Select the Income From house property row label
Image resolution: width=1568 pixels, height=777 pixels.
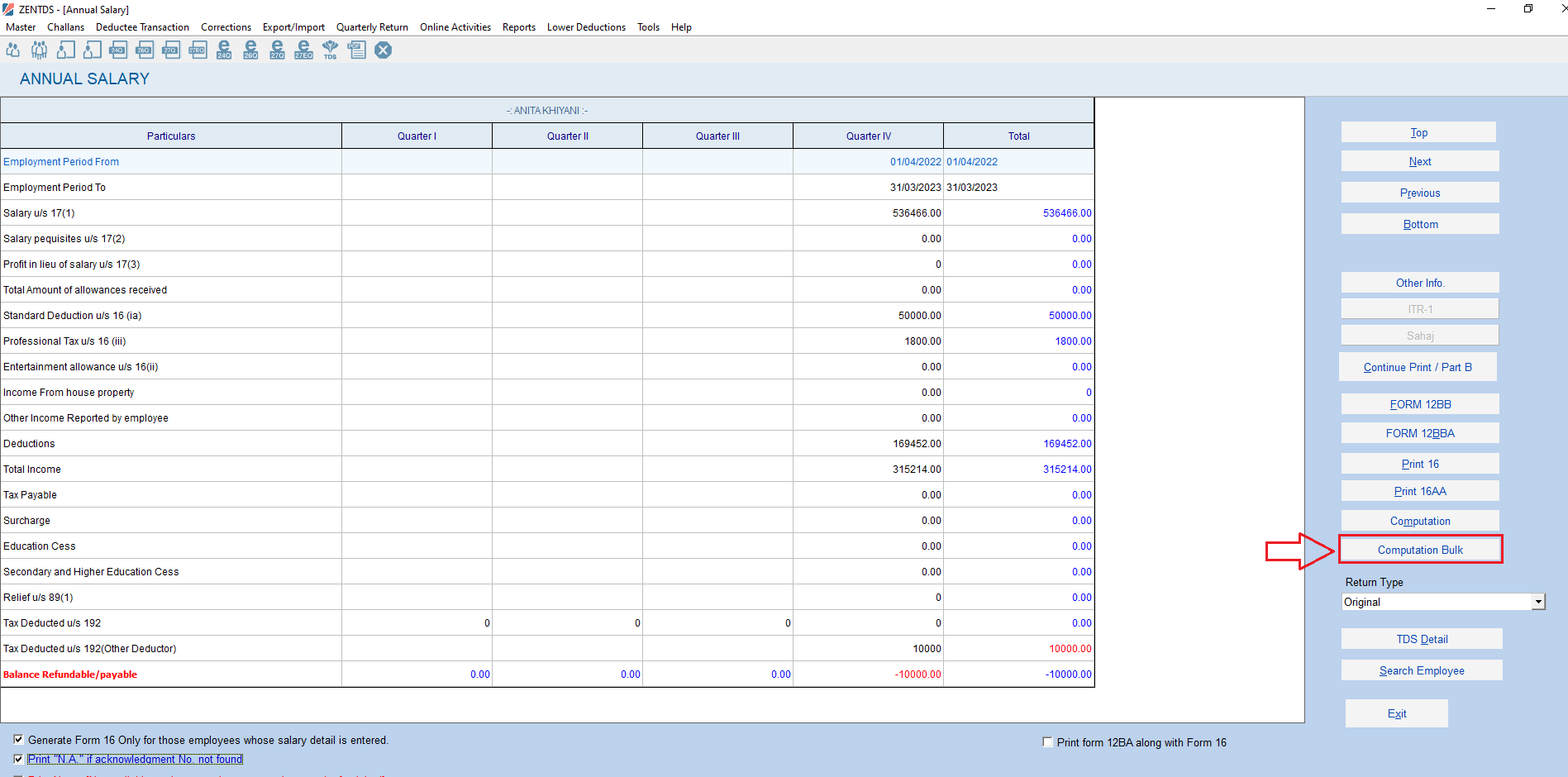[x=69, y=393]
